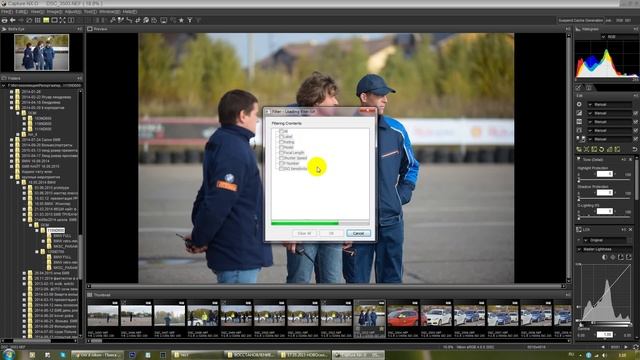The image size is (640, 360).
Task: Click the star rating toolbar icon
Action: point(181,20)
